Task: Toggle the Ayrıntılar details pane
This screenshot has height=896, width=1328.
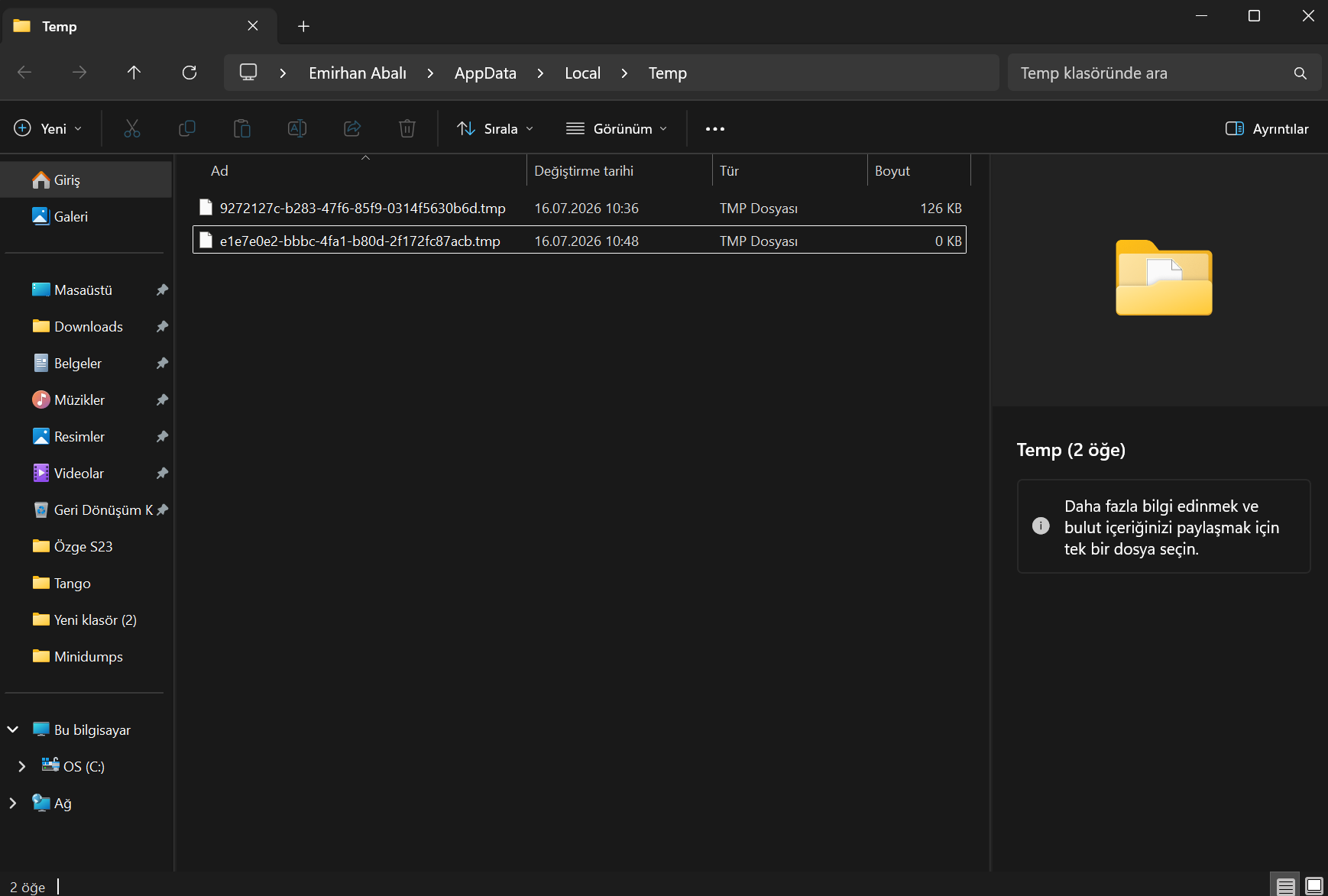Action: click(x=1267, y=128)
